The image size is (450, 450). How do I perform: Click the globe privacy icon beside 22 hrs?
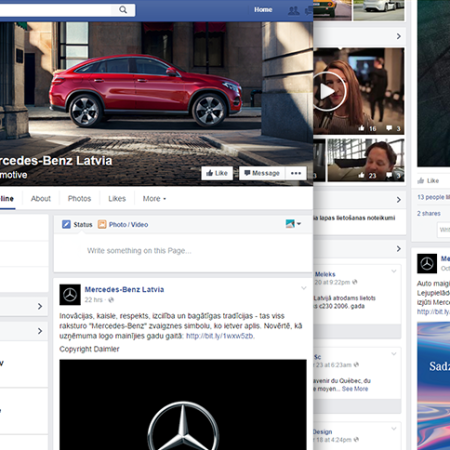111,300
